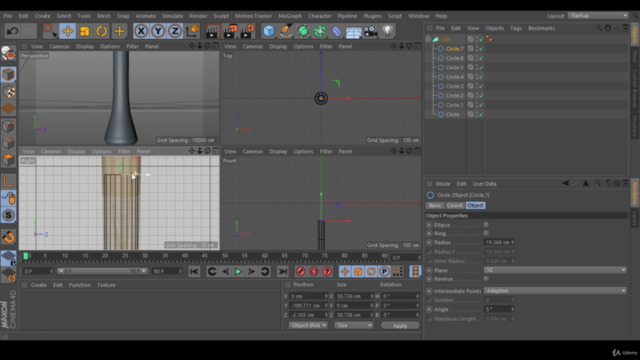Toggle Circle.6 visibility checkmark
640x360 pixels.
tap(481, 58)
